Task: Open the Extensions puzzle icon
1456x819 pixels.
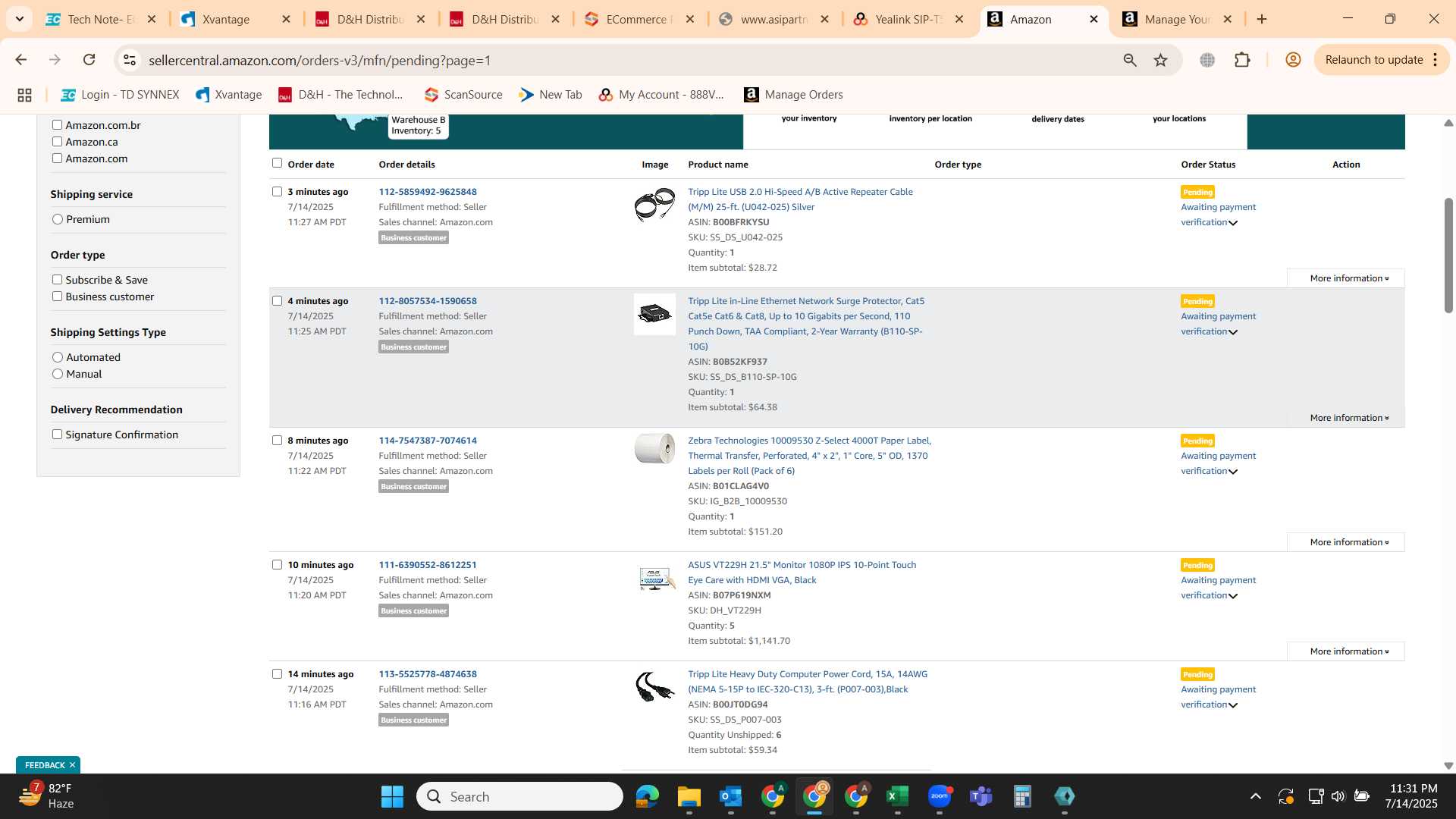Action: (x=1242, y=60)
